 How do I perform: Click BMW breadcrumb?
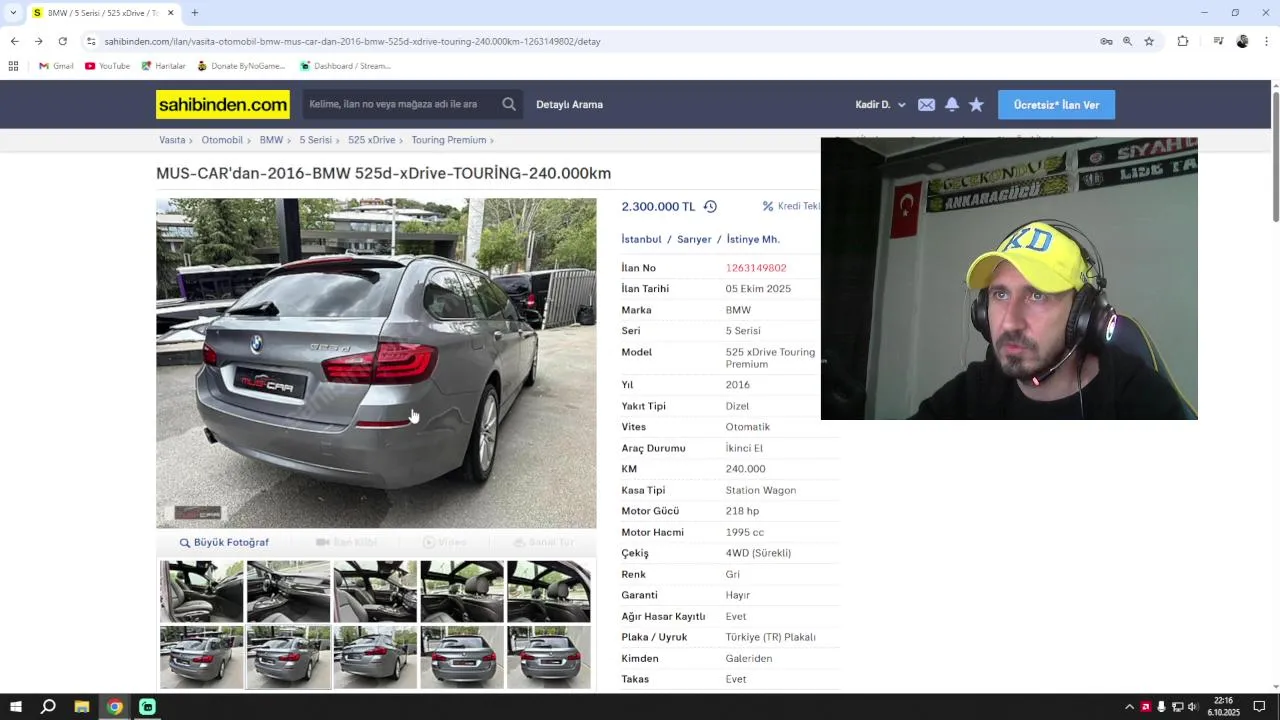point(271,140)
